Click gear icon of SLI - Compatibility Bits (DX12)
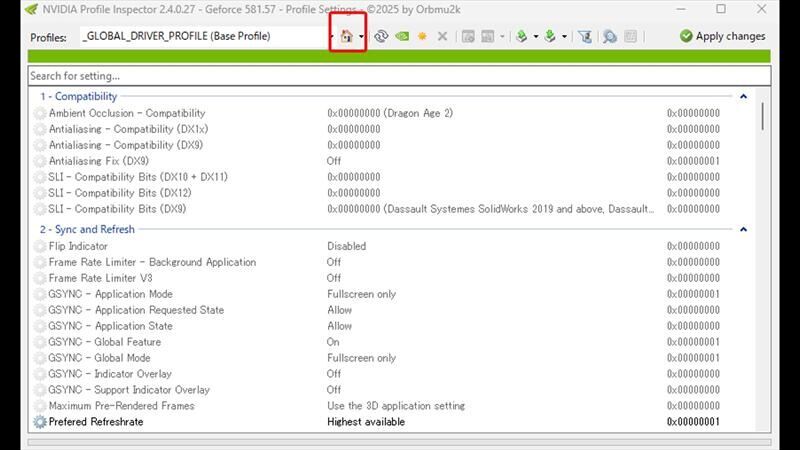 pyautogui.click(x=40, y=193)
